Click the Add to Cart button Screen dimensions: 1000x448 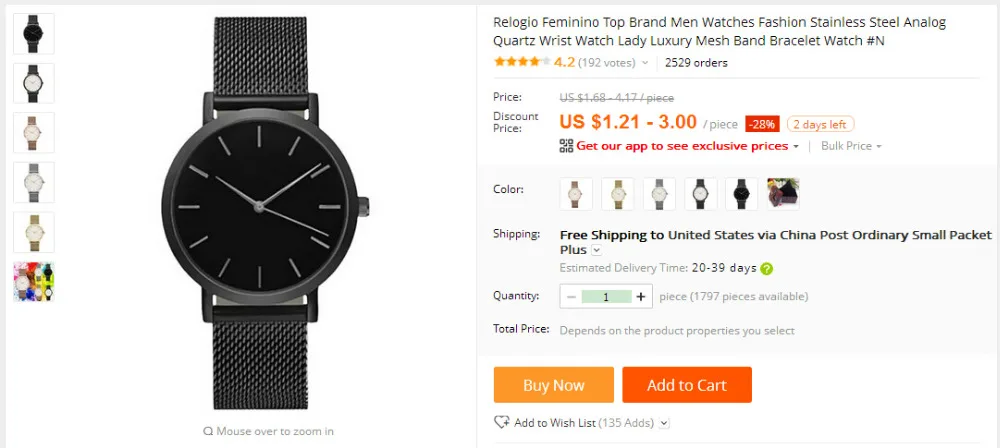pos(686,385)
